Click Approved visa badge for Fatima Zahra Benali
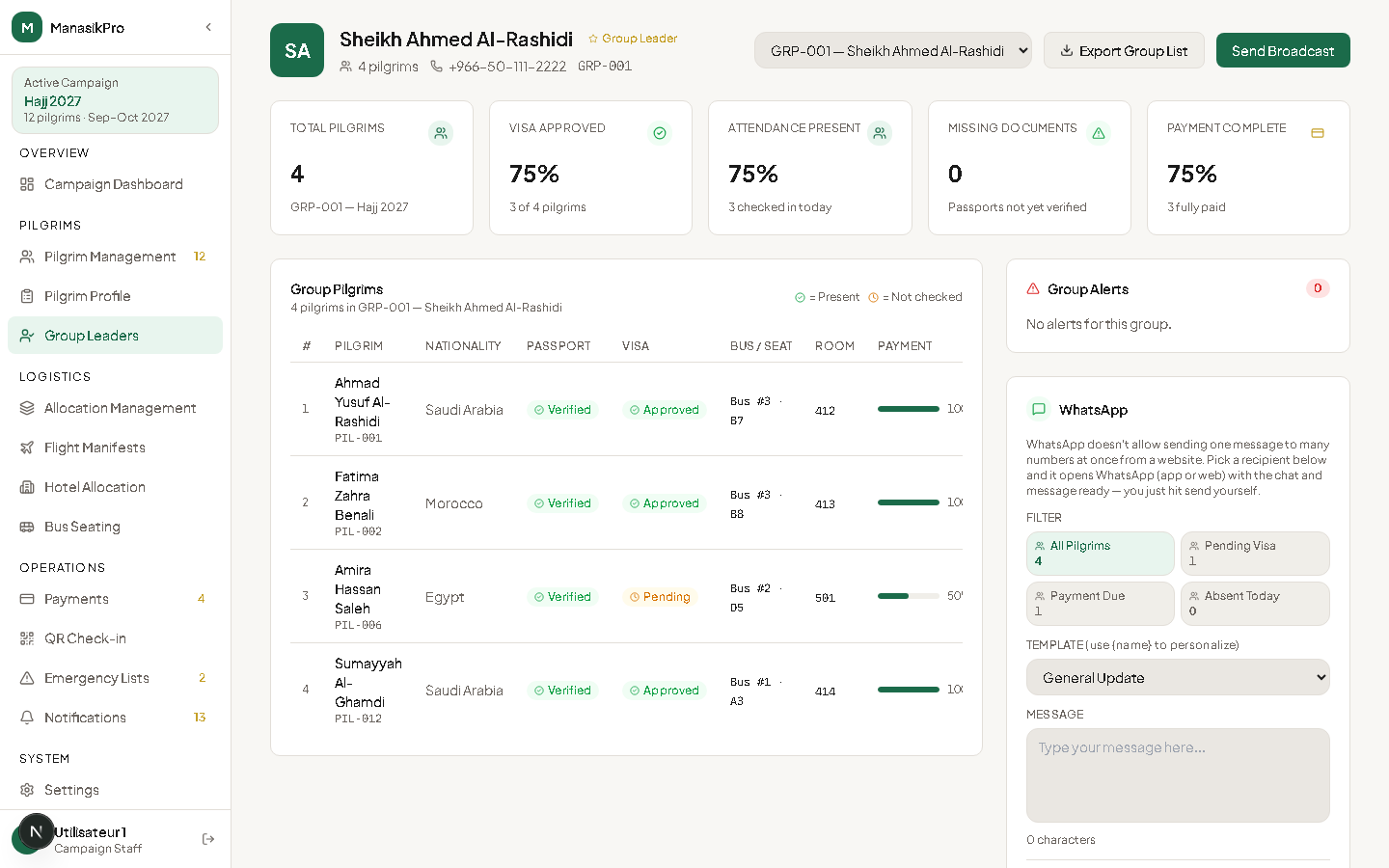Image resolution: width=1389 pixels, height=868 pixels. click(665, 503)
